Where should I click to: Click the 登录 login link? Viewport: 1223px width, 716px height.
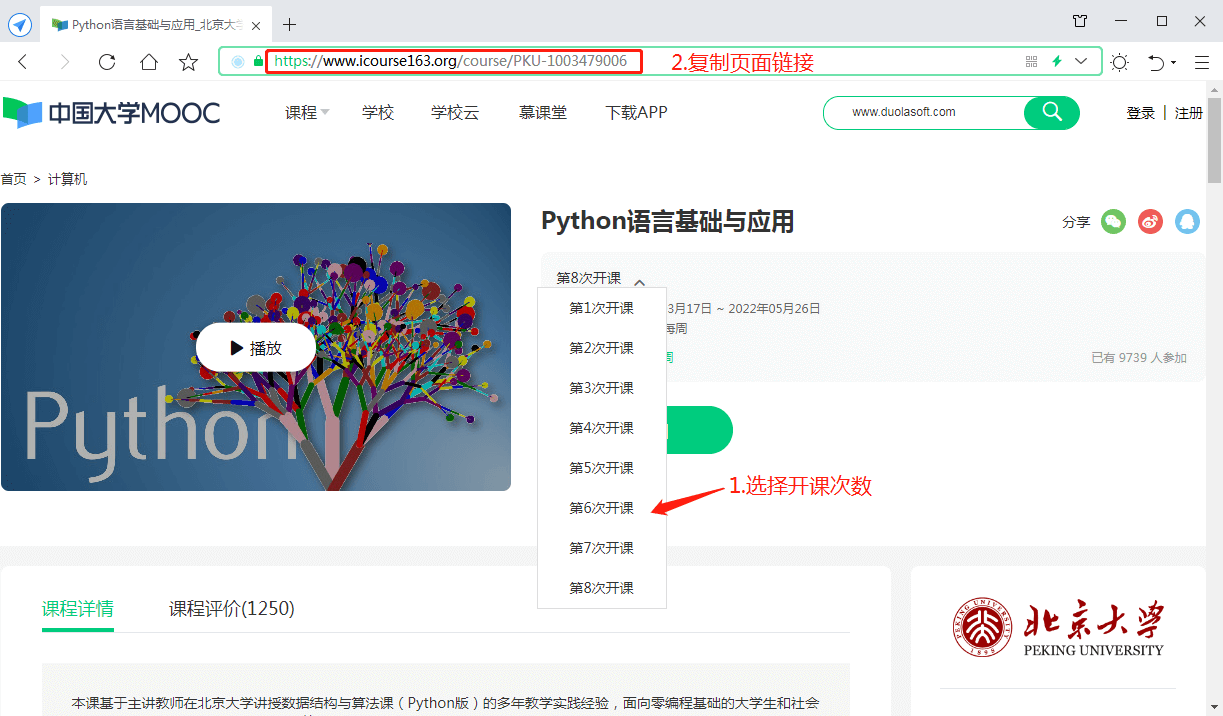point(1141,113)
